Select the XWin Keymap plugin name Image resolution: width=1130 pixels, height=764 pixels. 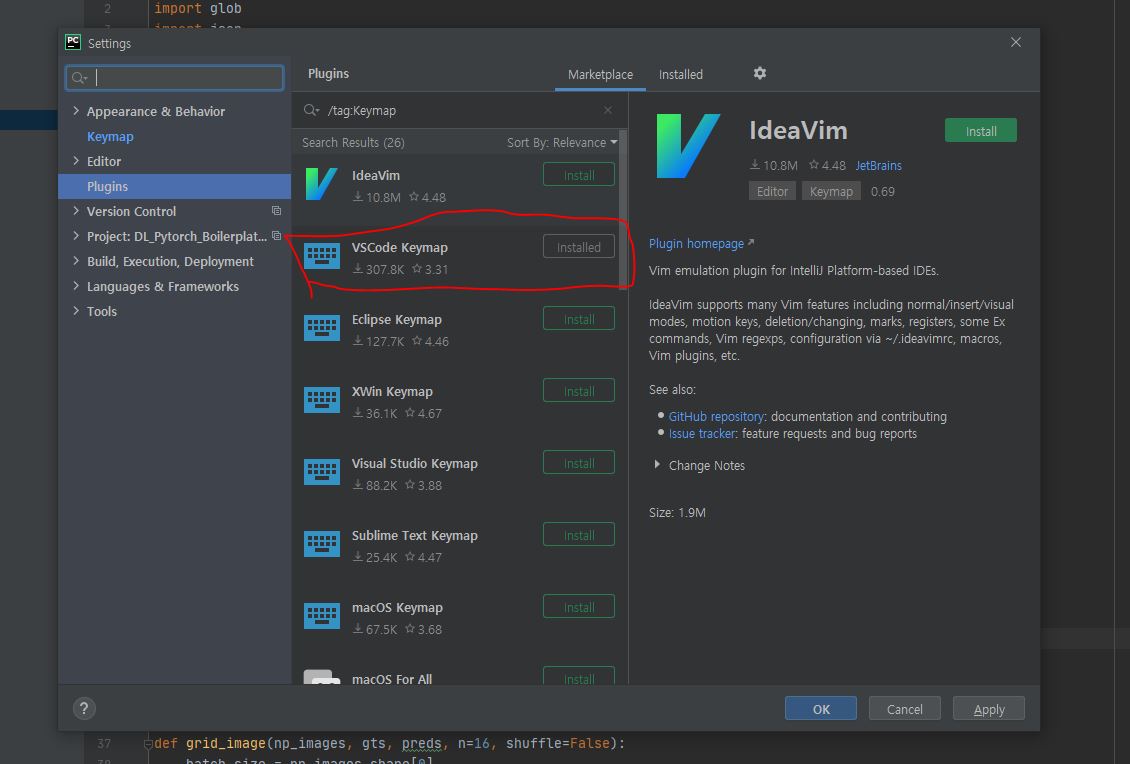coord(392,391)
